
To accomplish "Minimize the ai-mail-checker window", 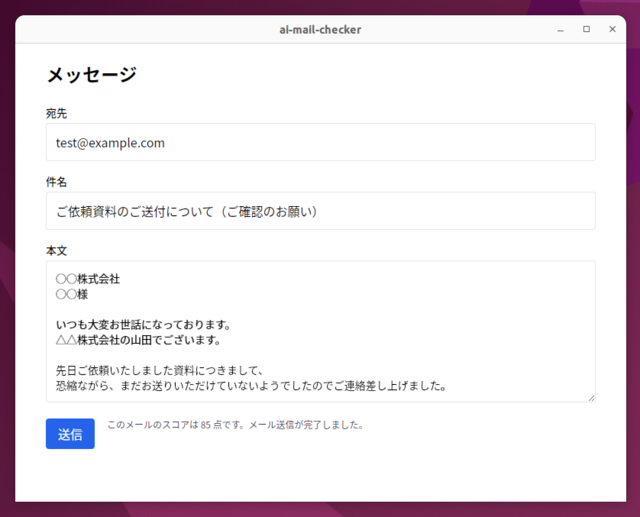I will (x=561, y=30).
